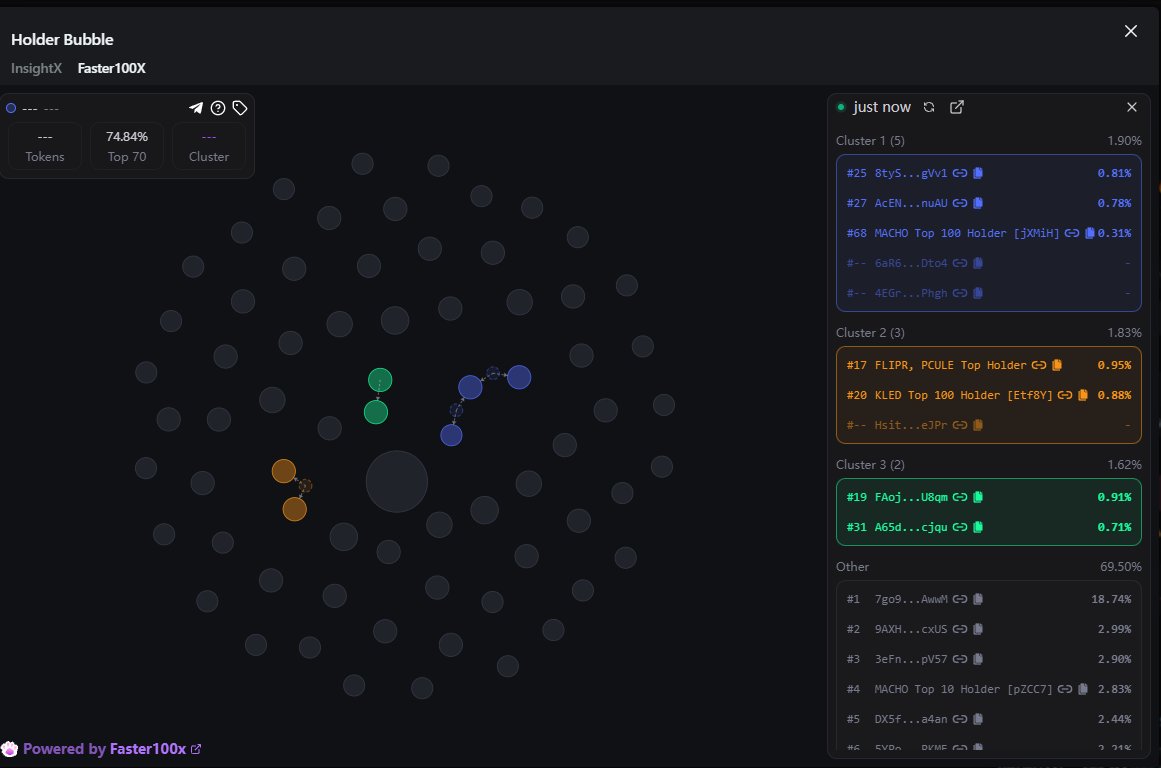Copy address of #17 FLIPR, PCULE Top Holder
The height and width of the screenshot is (768, 1161).
coord(1057,365)
